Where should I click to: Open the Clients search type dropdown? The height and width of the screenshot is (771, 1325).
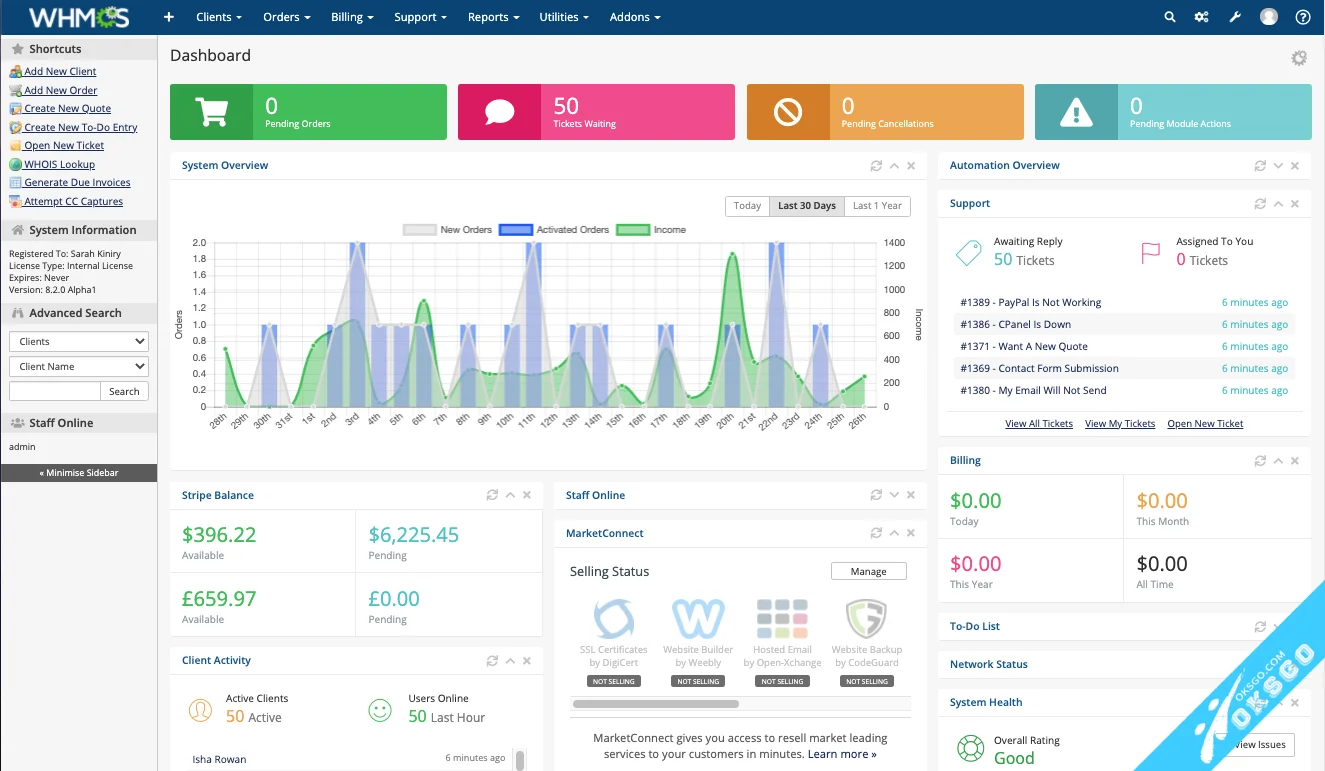click(78, 341)
